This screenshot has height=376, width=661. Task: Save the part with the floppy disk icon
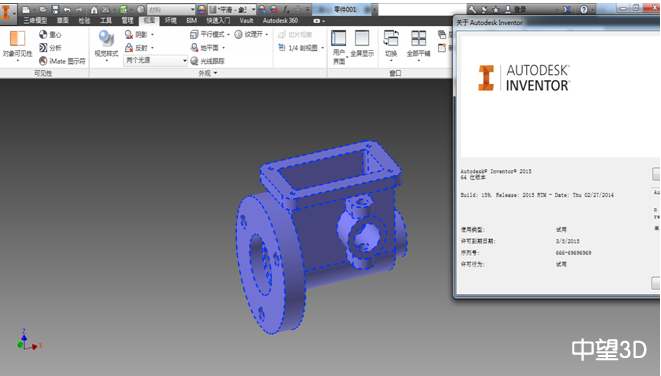56,9
